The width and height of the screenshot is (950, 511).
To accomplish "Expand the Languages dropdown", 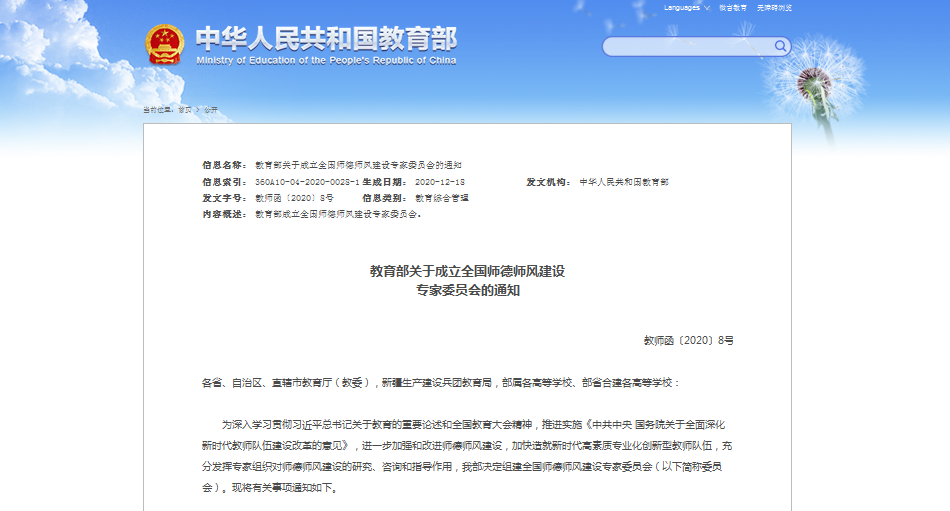I will pos(687,8).
